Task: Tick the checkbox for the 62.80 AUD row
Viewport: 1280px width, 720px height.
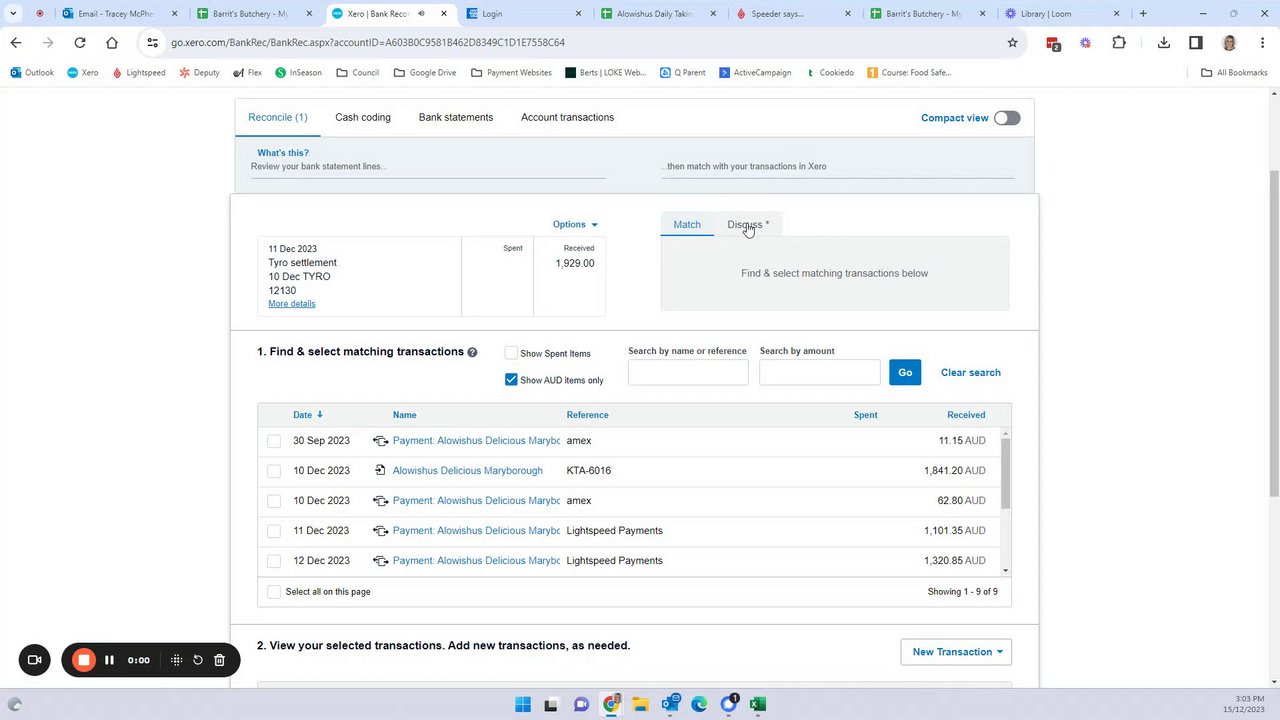Action: 274,501
